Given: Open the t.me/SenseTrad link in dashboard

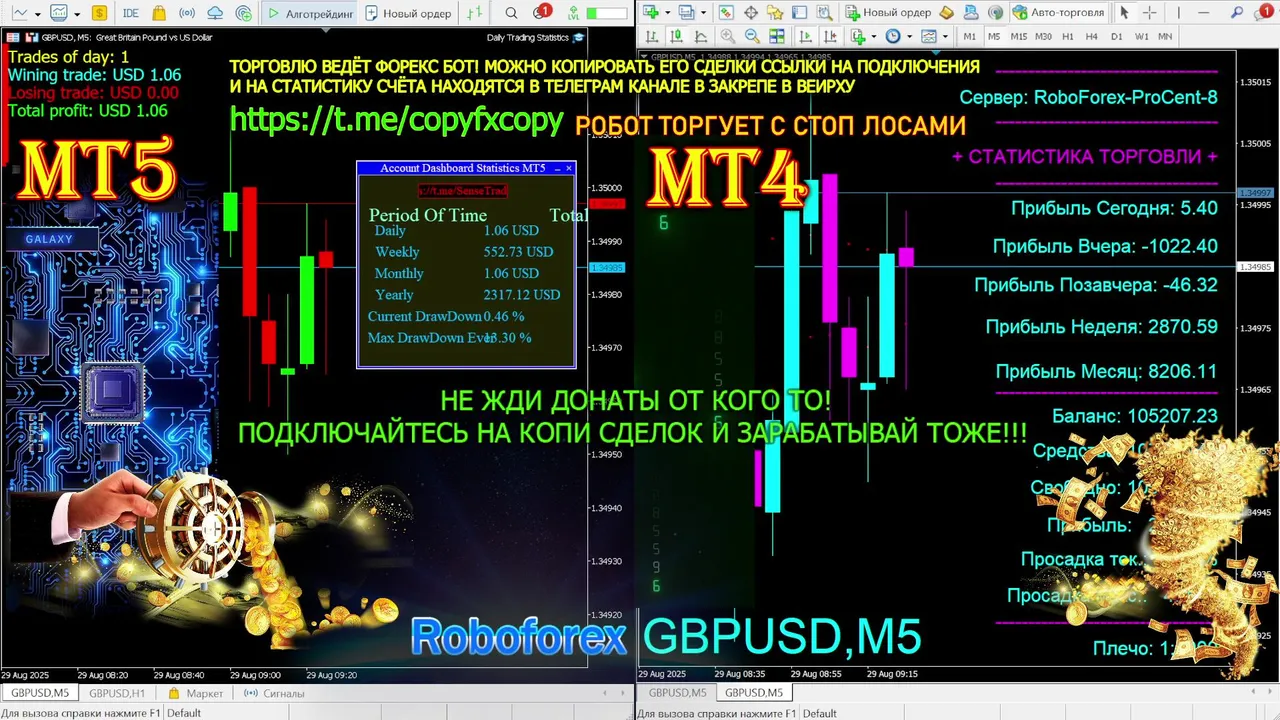Looking at the screenshot, I should (x=463, y=190).
